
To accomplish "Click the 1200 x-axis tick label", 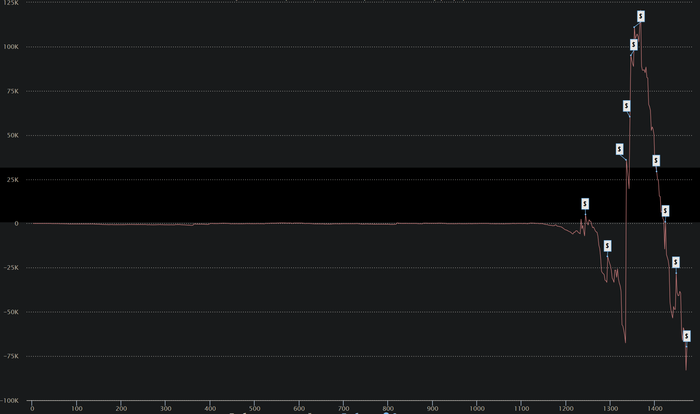I will point(566,408).
